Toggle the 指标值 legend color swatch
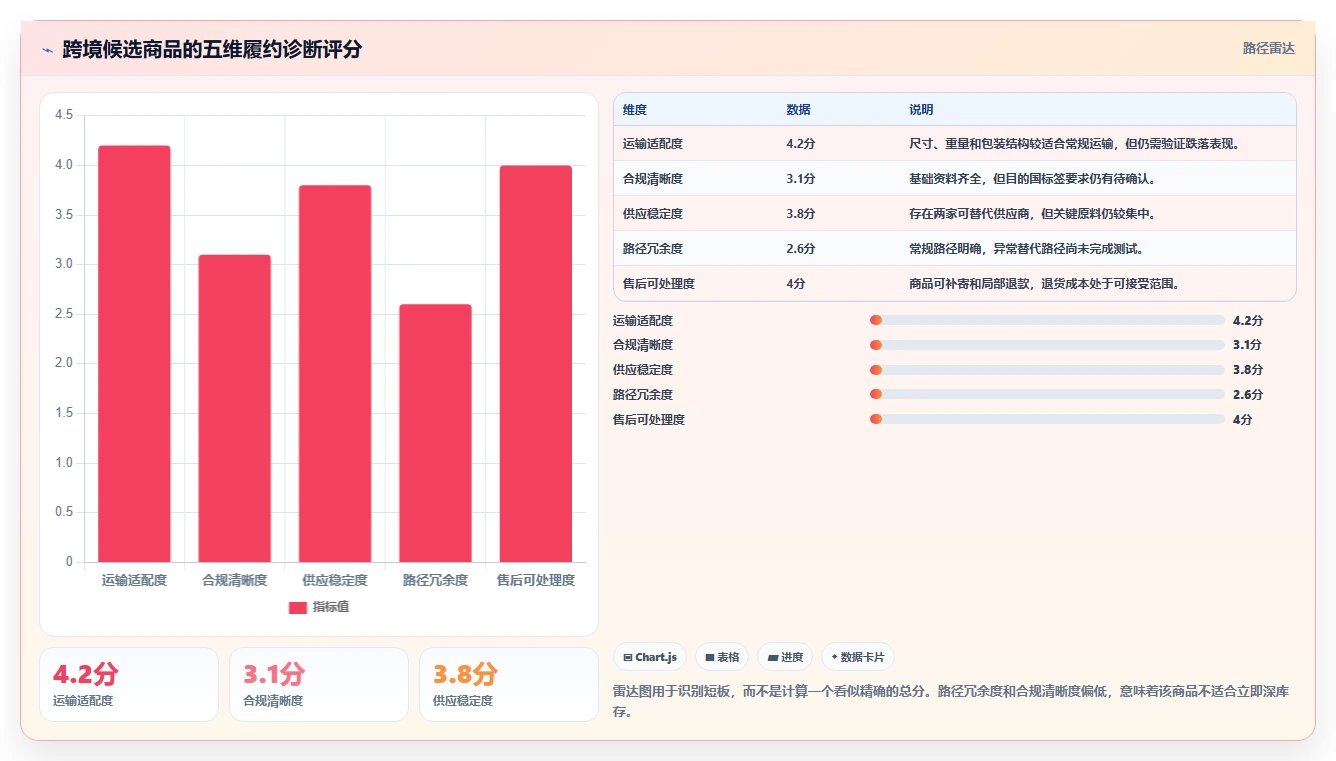Image resolution: width=1336 pixels, height=761 pixels. (x=298, y=607)
